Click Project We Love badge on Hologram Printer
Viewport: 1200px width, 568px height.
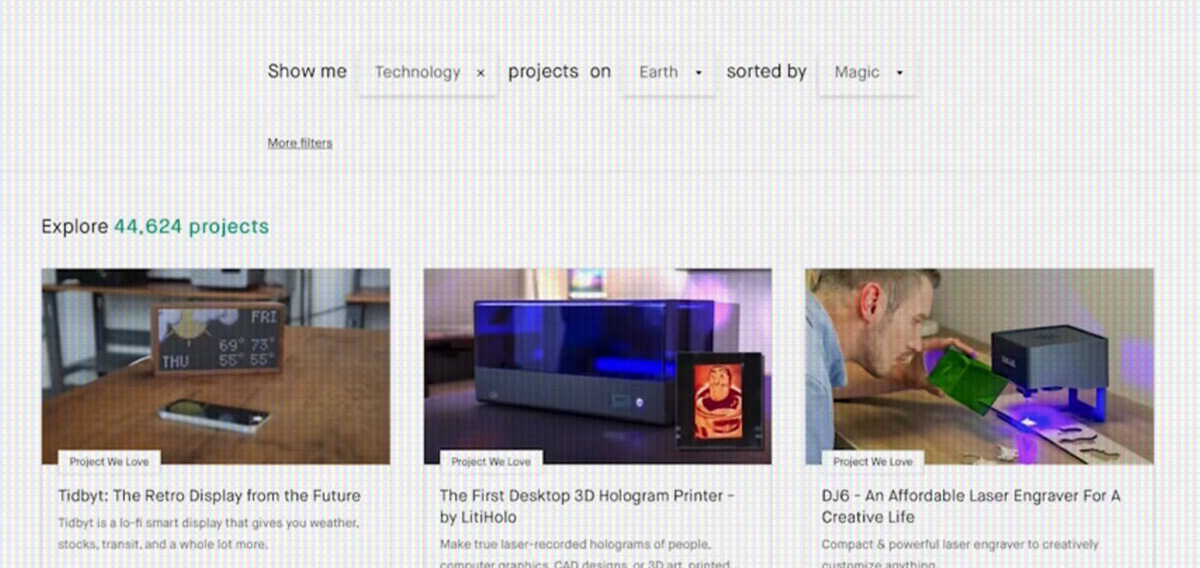(491, 462)
